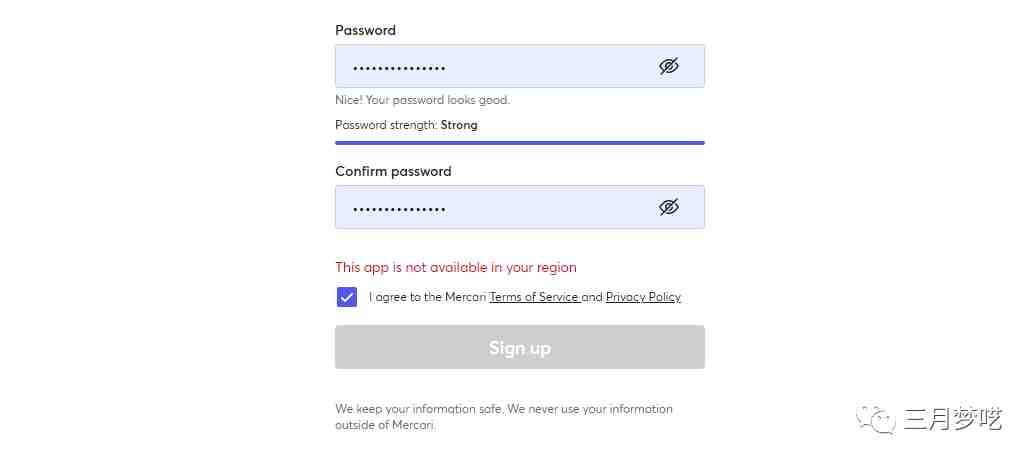Focus the Confirm password input field

[x=519, y=207]
